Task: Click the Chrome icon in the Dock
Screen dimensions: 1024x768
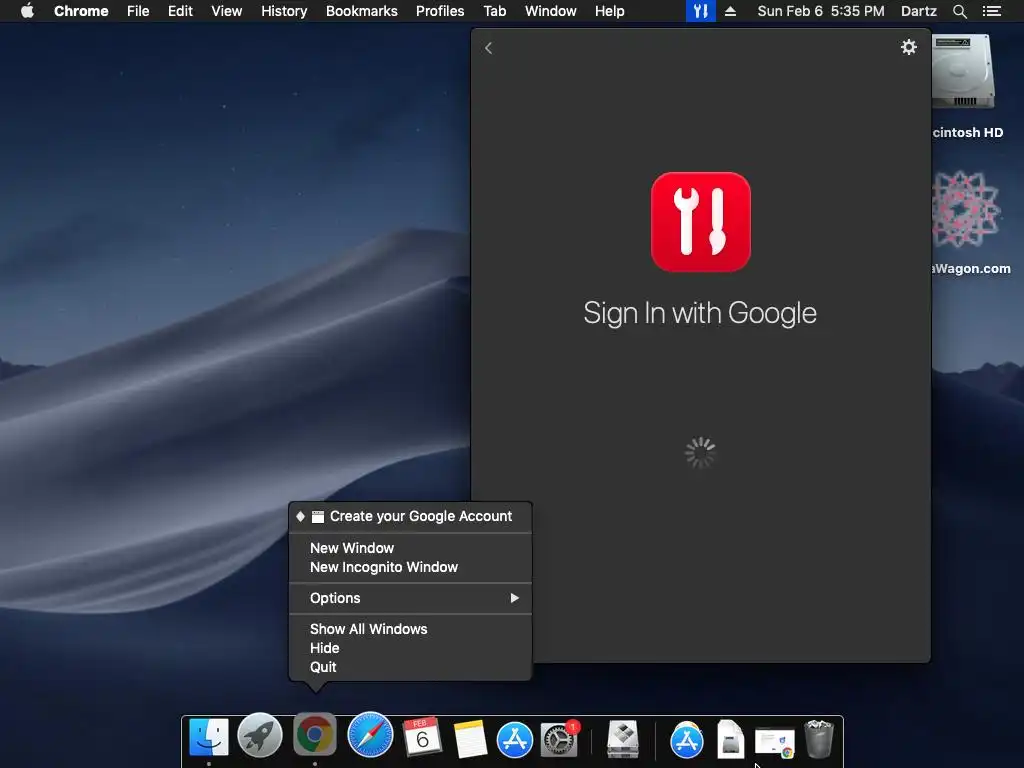Action: pyautogui.click(x=314, y=735)
